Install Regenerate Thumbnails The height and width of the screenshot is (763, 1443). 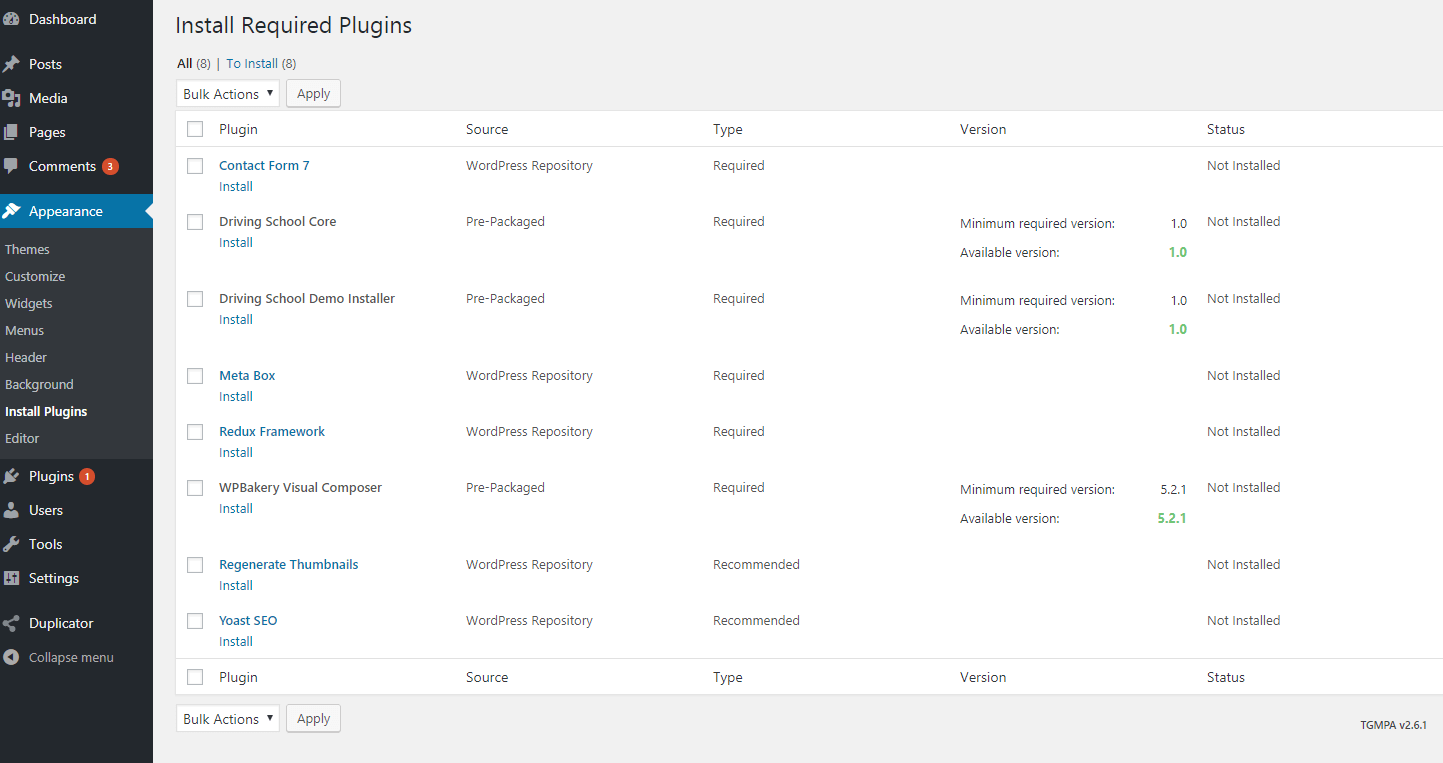236,586
